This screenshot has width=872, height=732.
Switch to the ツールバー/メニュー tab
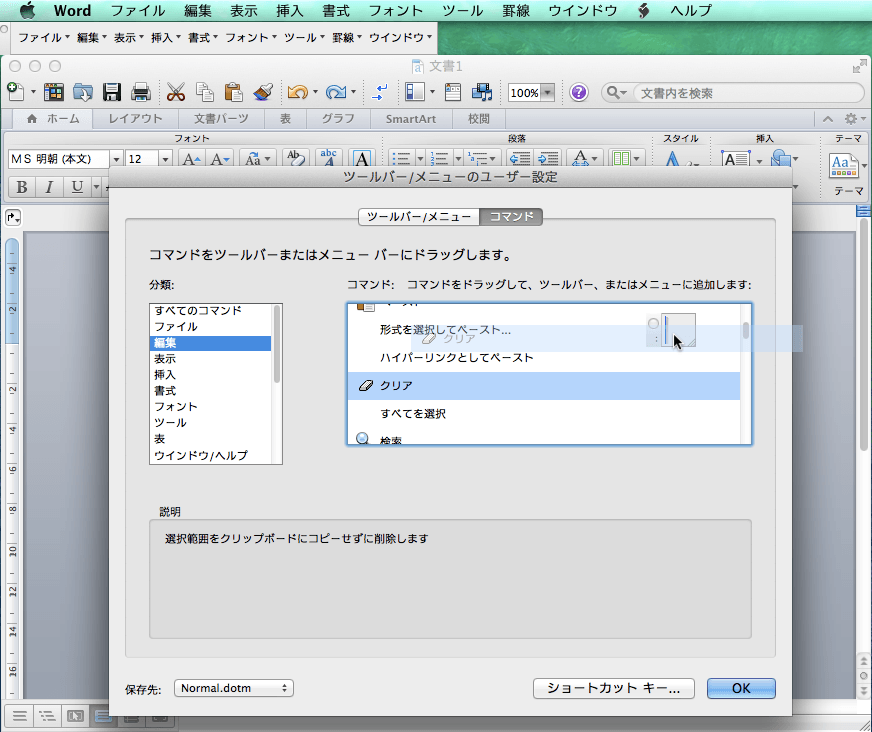click(419, 216)
